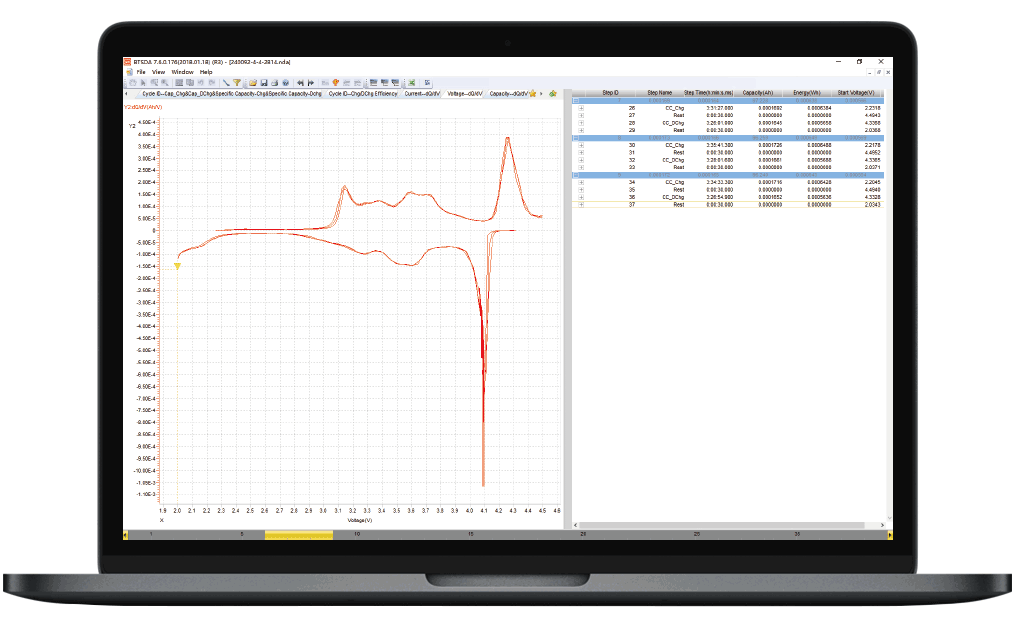Save data using the floppy disk icon
The image size is (1019, 618).
point(264,83)
